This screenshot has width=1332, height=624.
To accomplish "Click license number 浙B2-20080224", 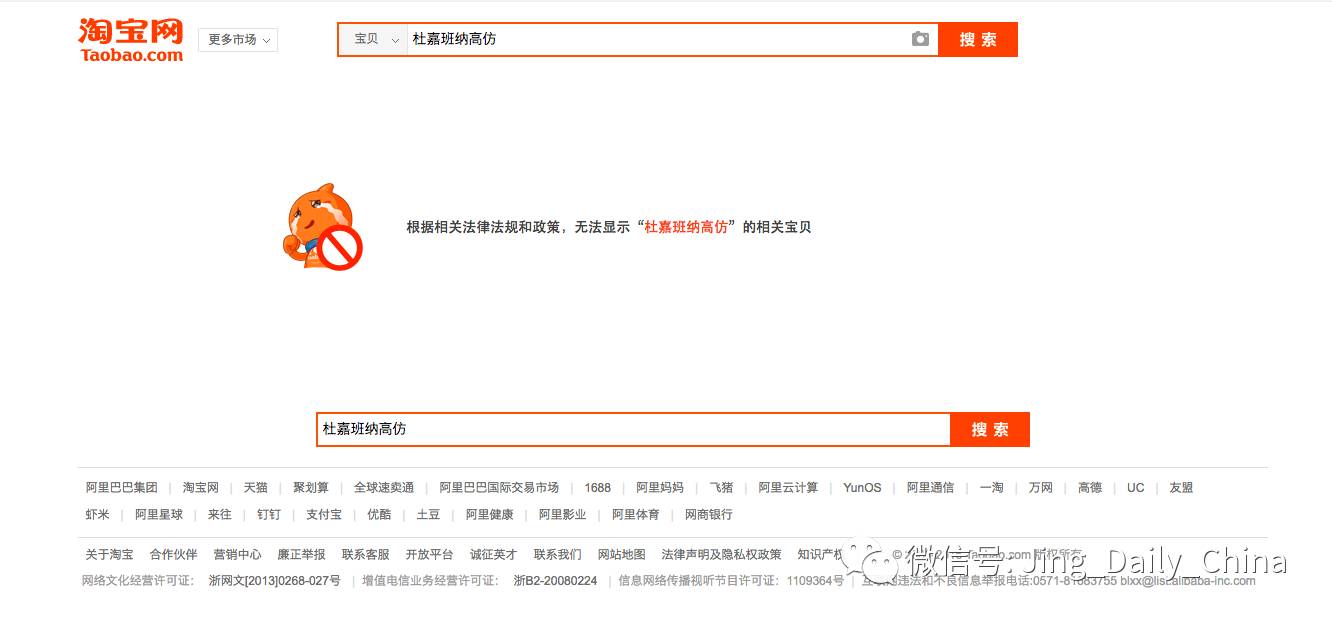I will (x=555, y=580).
